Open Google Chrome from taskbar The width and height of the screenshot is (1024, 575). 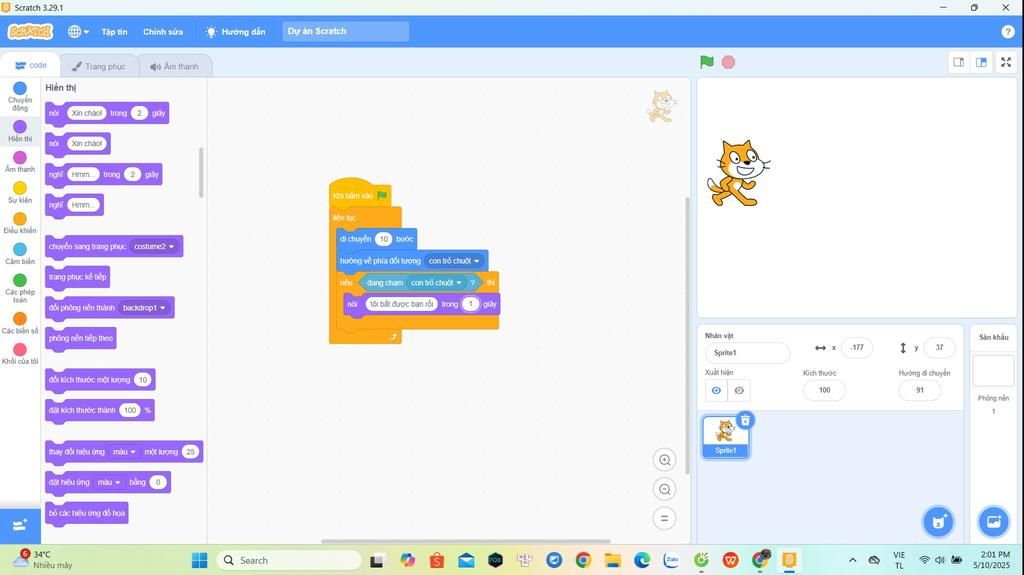583,560
